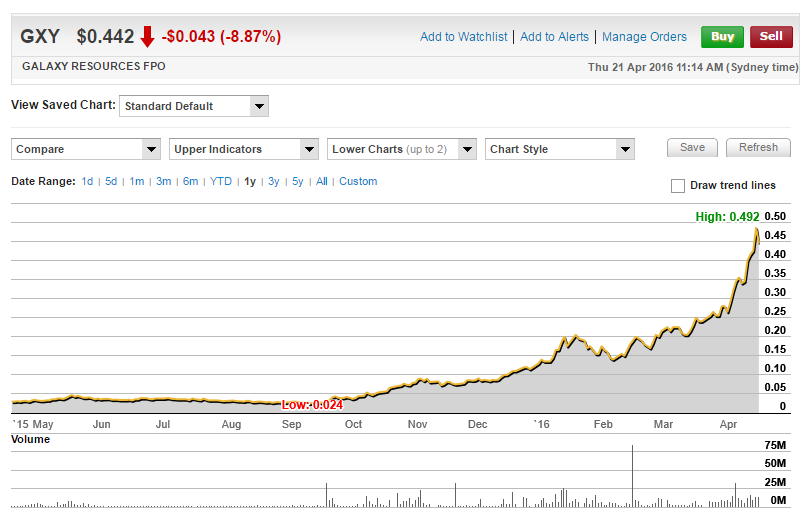Expand the Lower Charts dropdown
The height and width of the screenshot is (513, 805).
tap(402, 149)
